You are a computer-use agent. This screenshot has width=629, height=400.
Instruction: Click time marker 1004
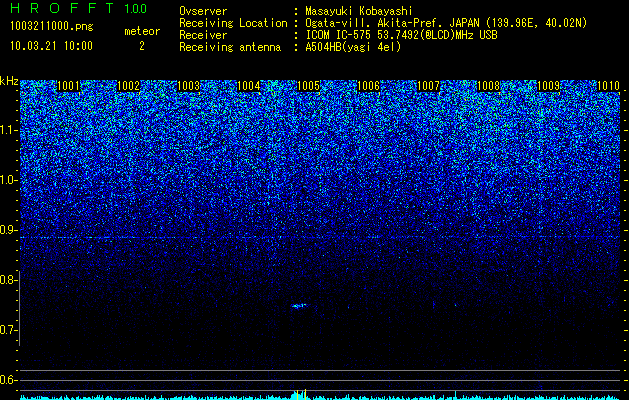pos(248,86)
